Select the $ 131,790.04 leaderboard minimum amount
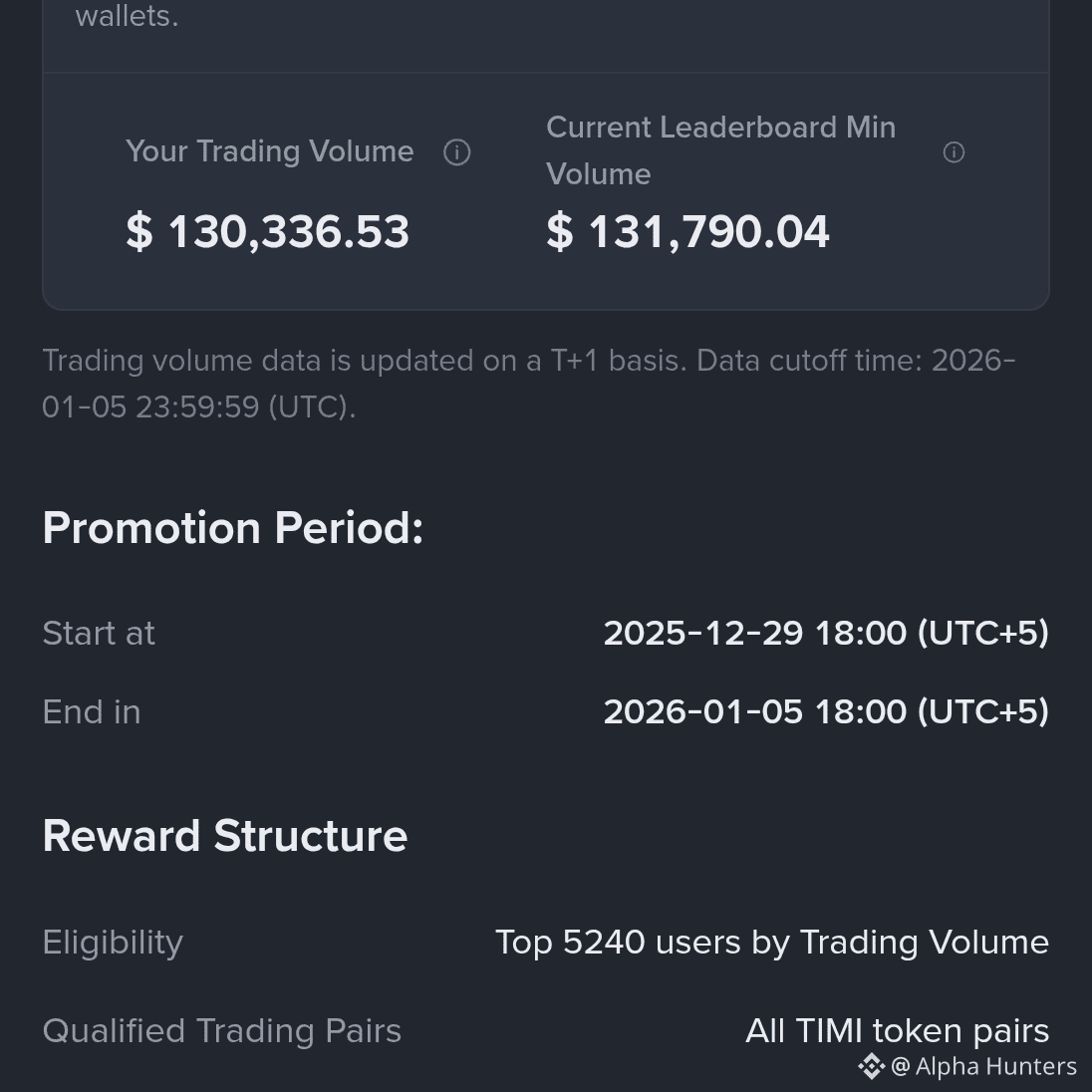 point(688,231)
